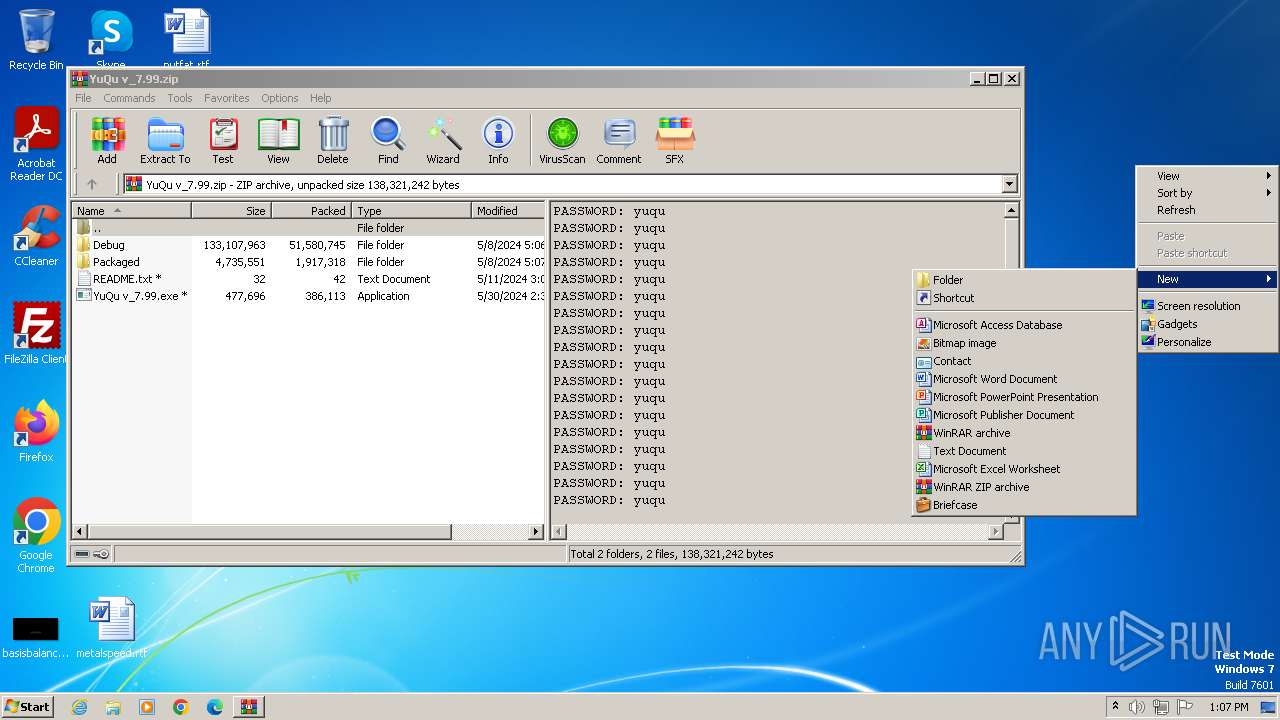This screenshot has width=1280, height=720.
Task: Create a new Shortcut from submenu
Action: pyautogui.click(x=1024, y=298)
